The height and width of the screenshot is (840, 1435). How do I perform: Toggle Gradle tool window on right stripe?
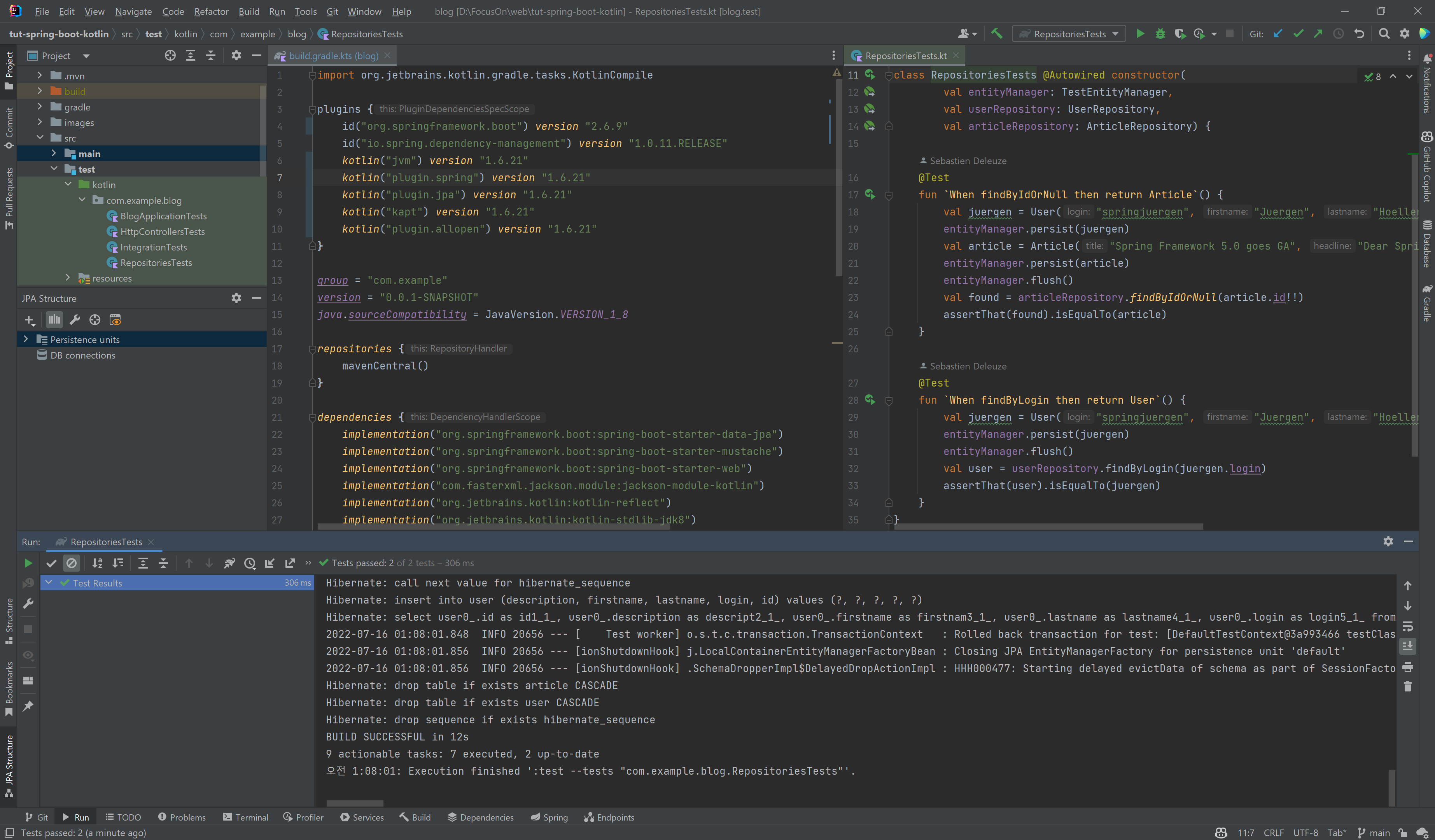(x=1426, y=303)
